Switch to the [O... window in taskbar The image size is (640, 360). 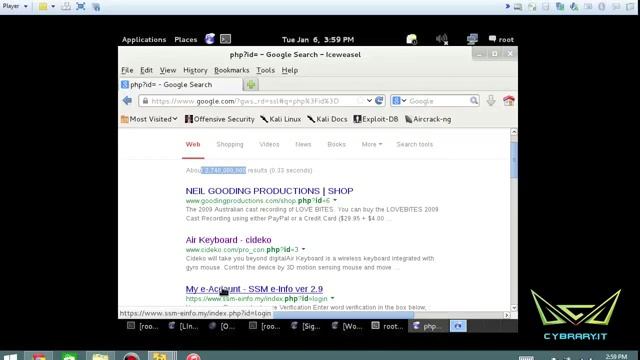click(x=222, y=326)
